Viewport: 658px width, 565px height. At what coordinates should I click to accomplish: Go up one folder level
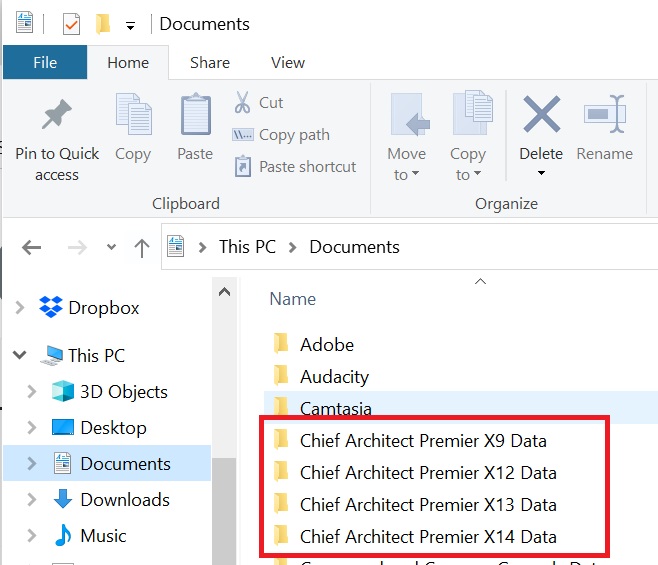click(x=142, y=247)
